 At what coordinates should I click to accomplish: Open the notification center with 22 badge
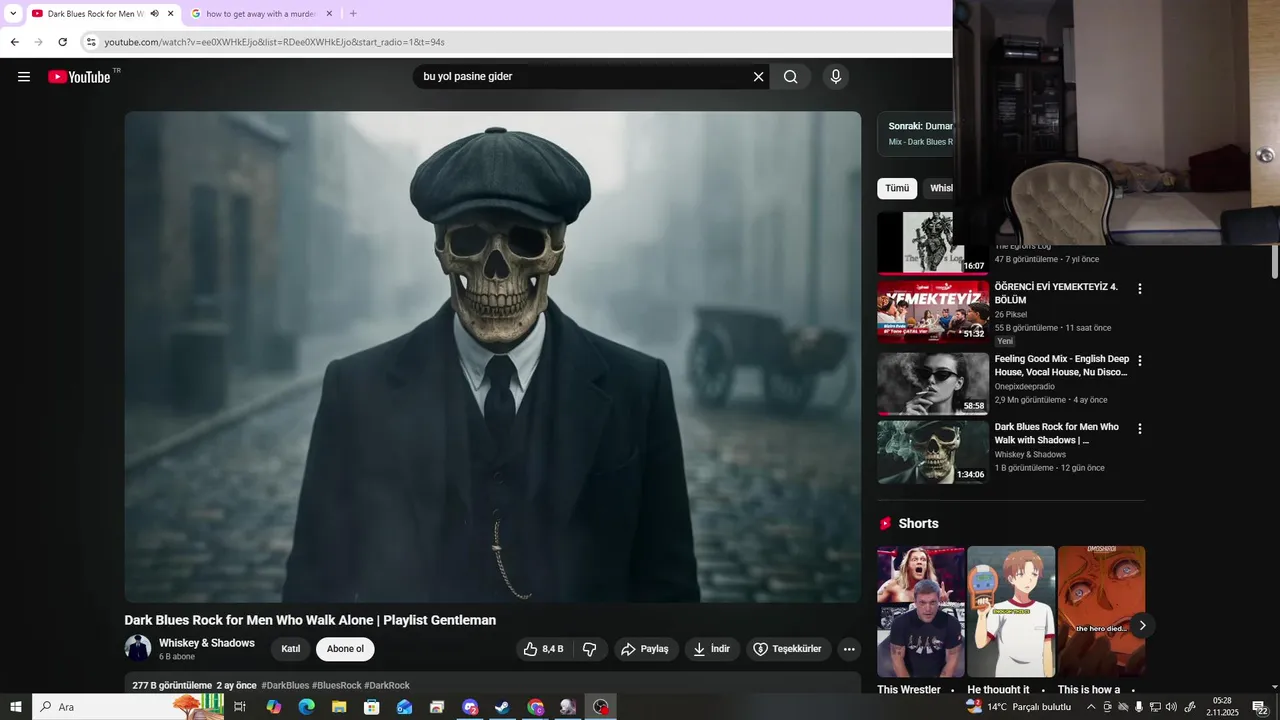click(1261, 707)
